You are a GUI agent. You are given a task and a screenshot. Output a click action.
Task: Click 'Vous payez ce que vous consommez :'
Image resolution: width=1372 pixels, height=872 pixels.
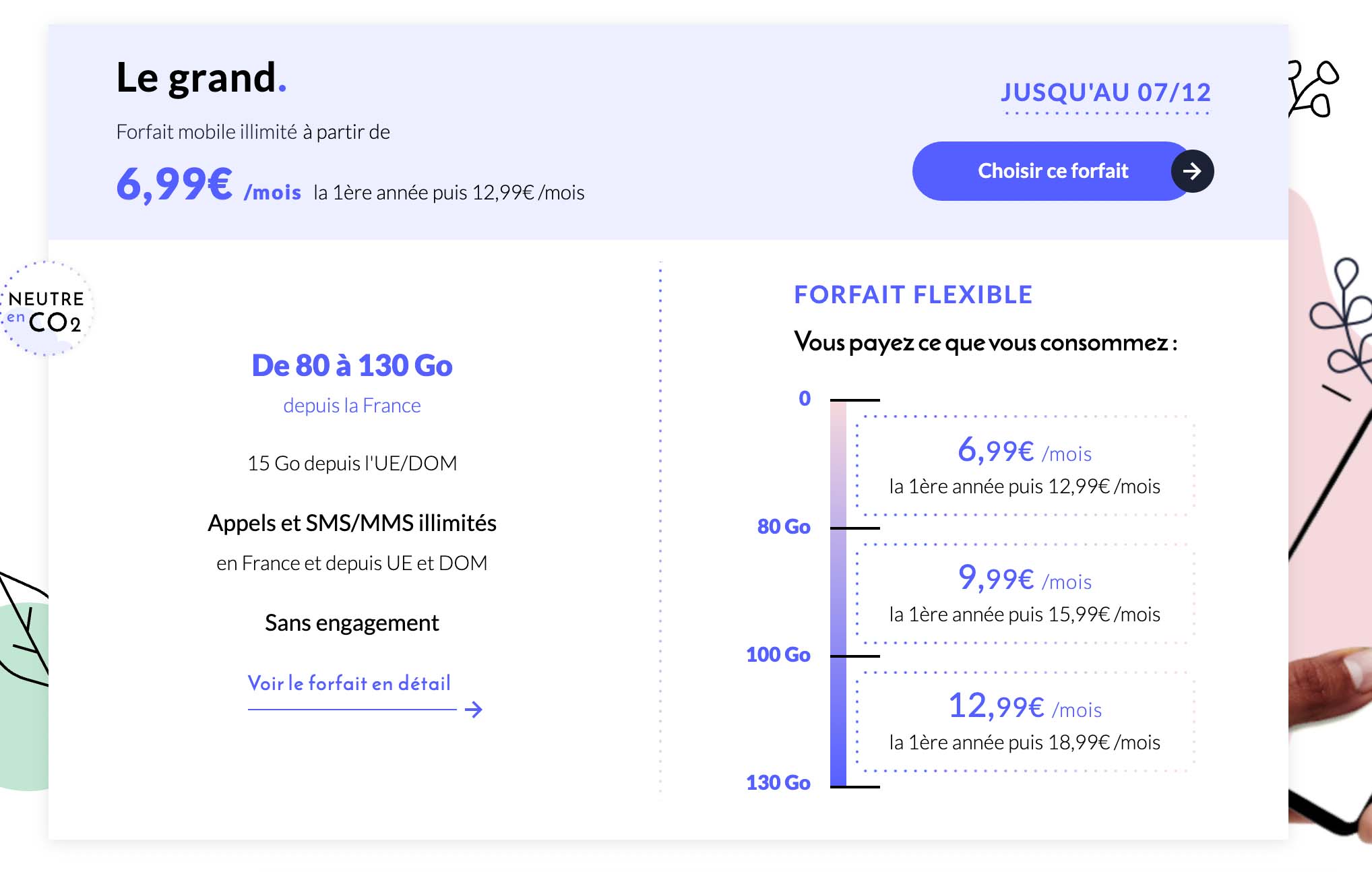click(x=986, y=342)
